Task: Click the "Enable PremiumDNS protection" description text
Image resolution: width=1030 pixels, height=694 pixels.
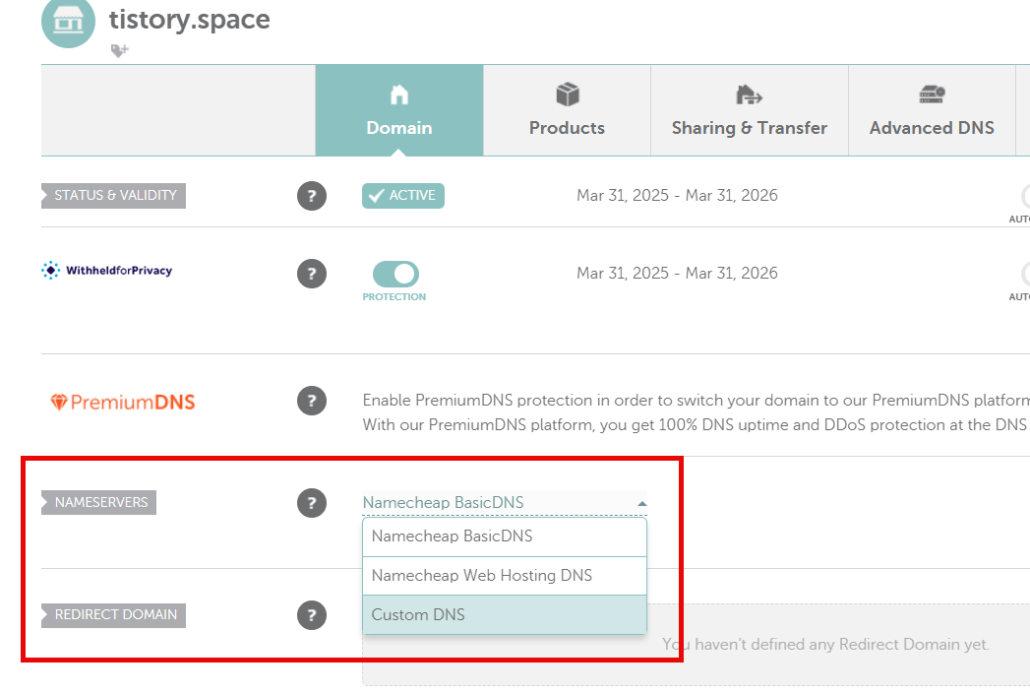Action: pyautogui.click(x=696, y=413)
